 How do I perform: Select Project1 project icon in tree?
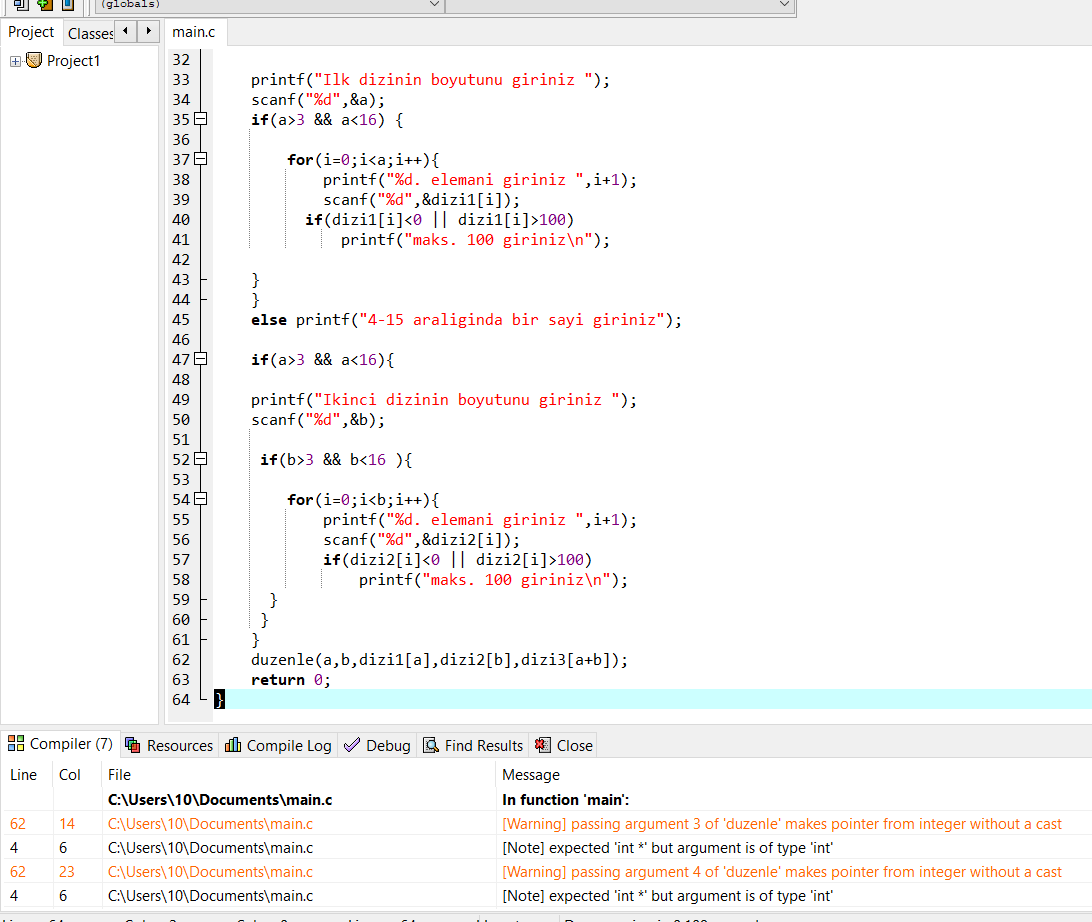coord(33,61)
